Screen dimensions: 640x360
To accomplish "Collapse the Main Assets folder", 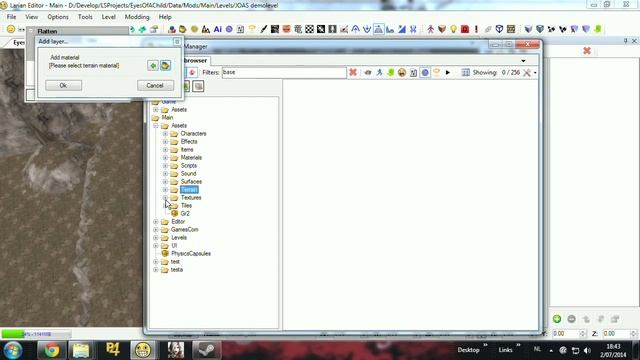I will [156, 126].
